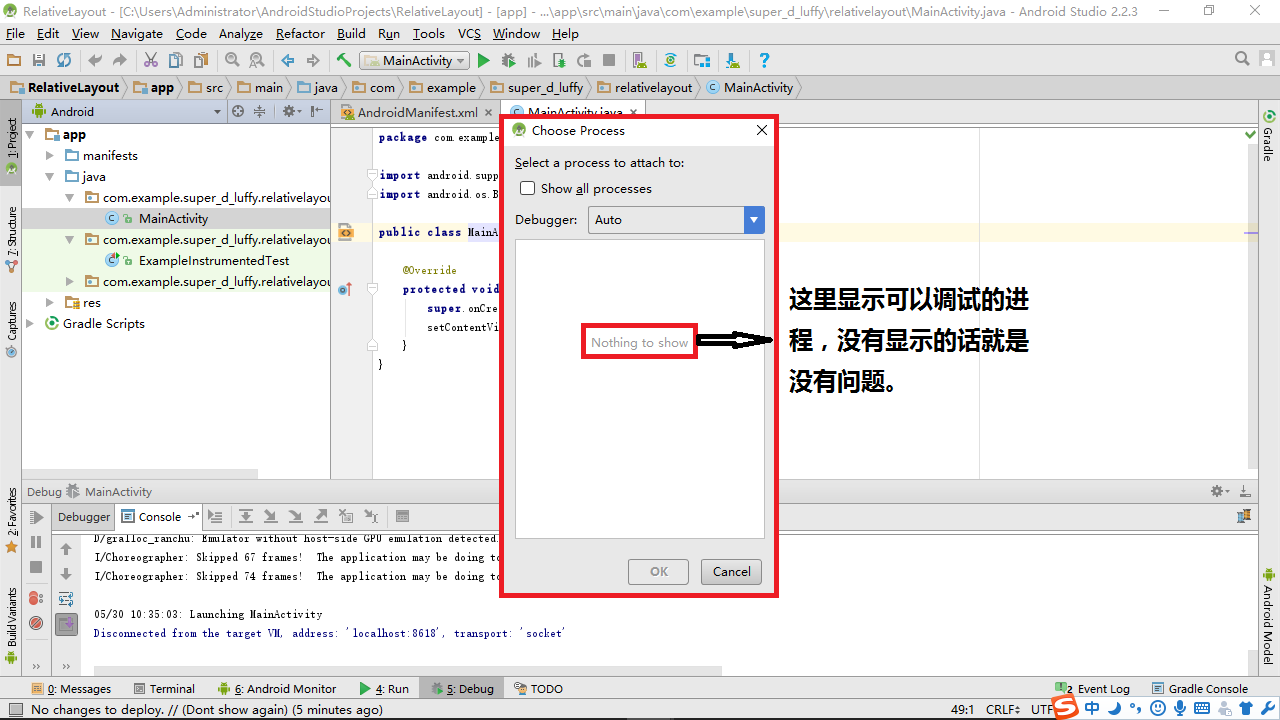Click the Back navigation arrow

pos(288,60)
